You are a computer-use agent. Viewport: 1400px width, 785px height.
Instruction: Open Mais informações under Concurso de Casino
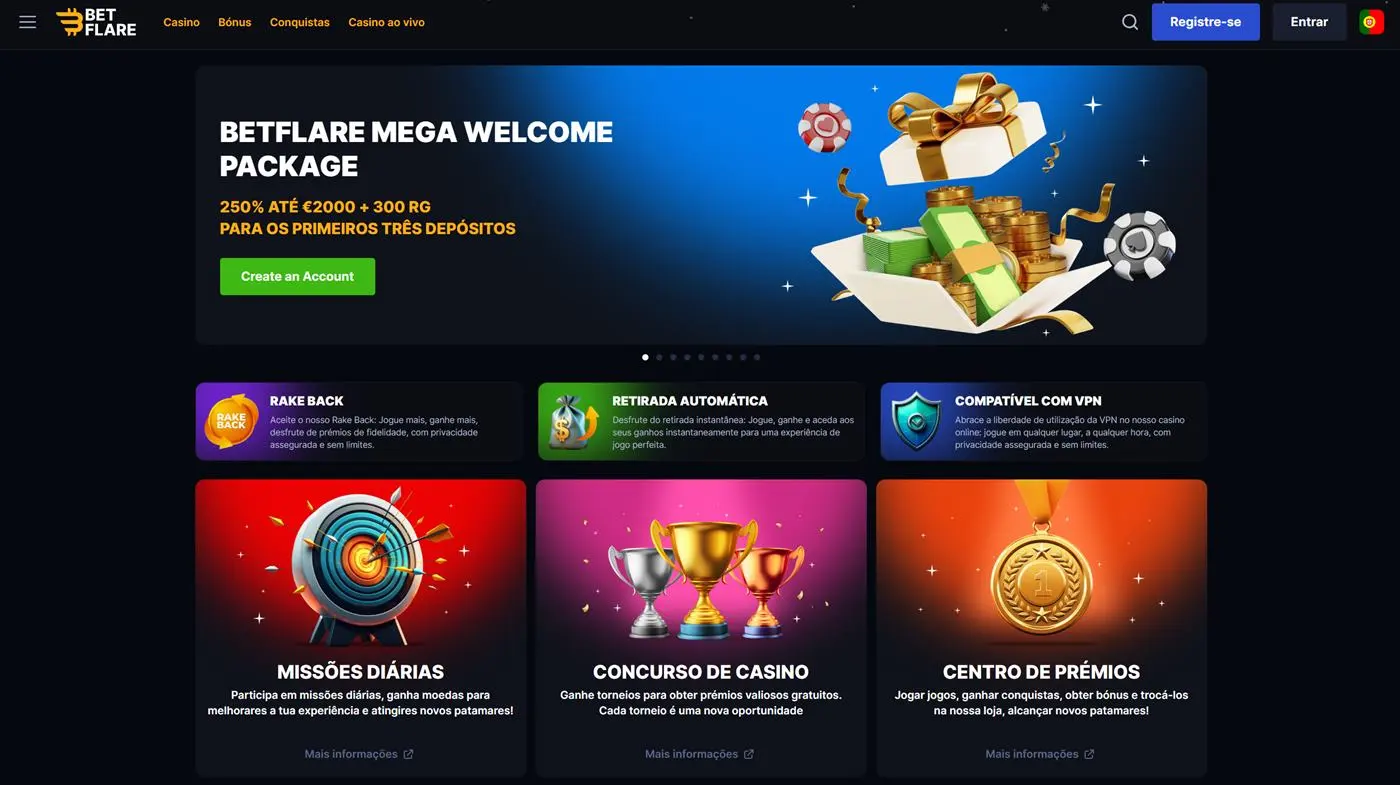coord(699,754)
